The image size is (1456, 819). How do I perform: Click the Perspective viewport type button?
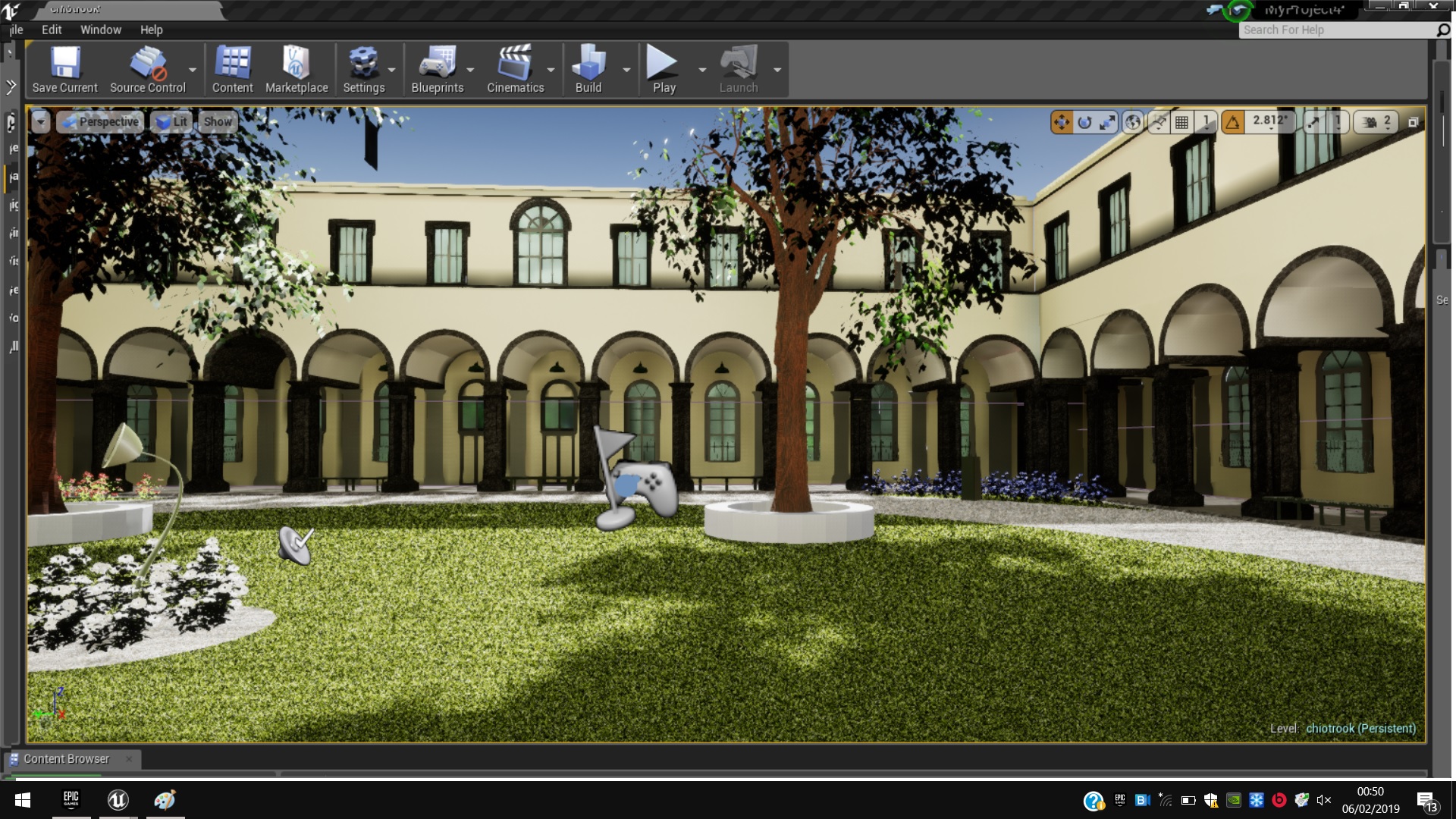[100, 121]
